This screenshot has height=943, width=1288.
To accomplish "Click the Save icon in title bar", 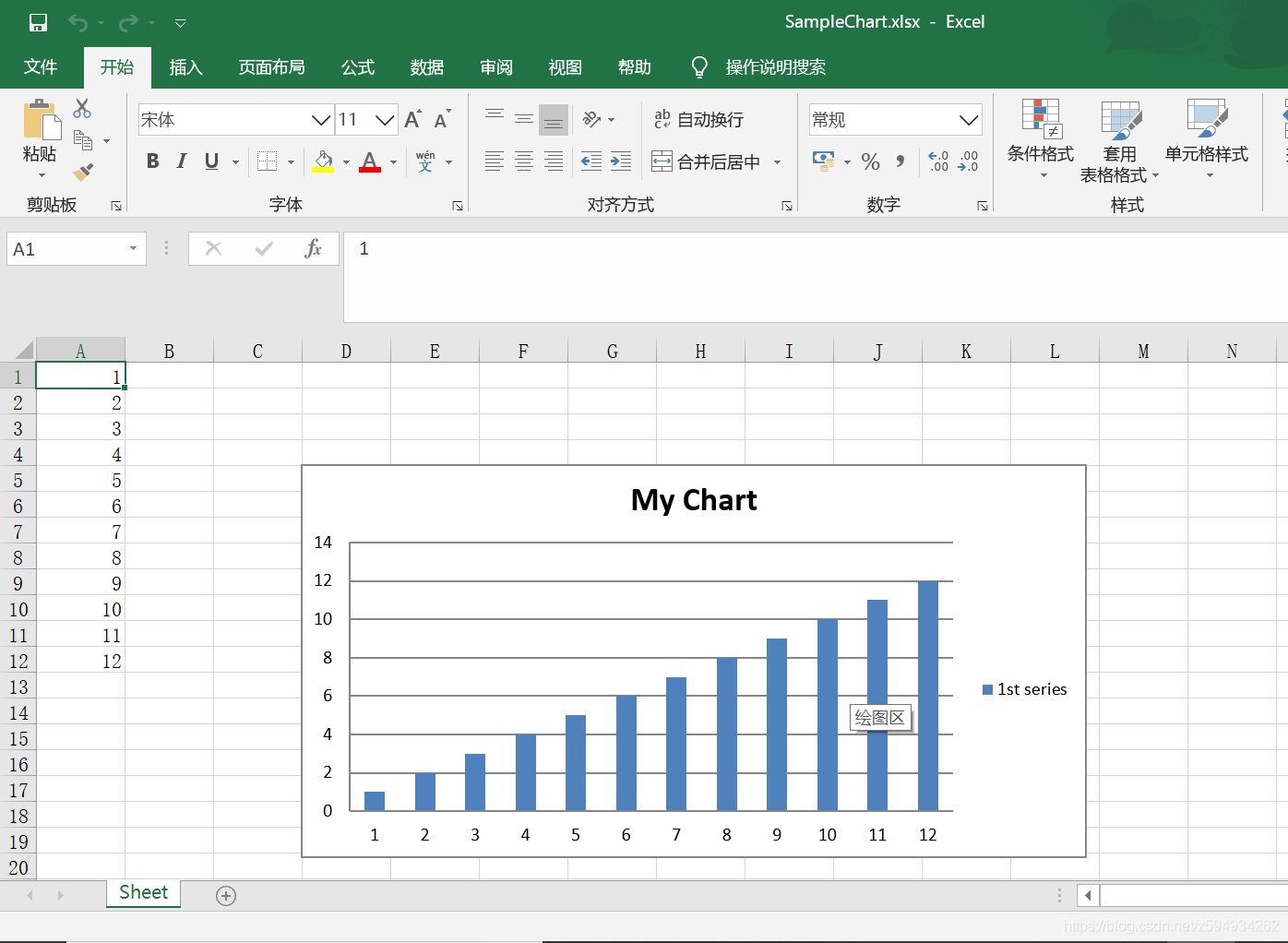I will coord(38,22).
